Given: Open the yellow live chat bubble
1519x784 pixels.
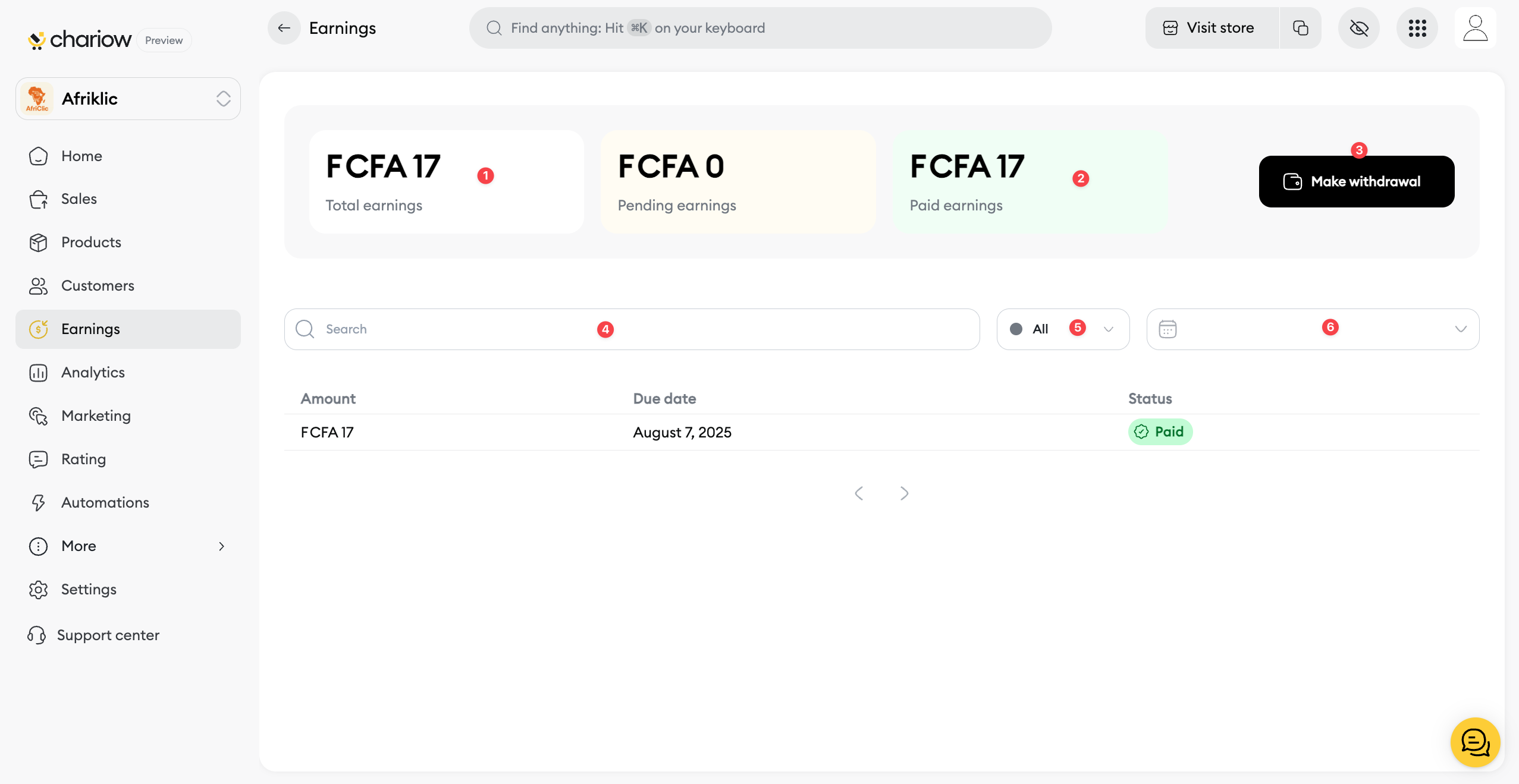Looking at the screenshot, I should point(1475,742).
